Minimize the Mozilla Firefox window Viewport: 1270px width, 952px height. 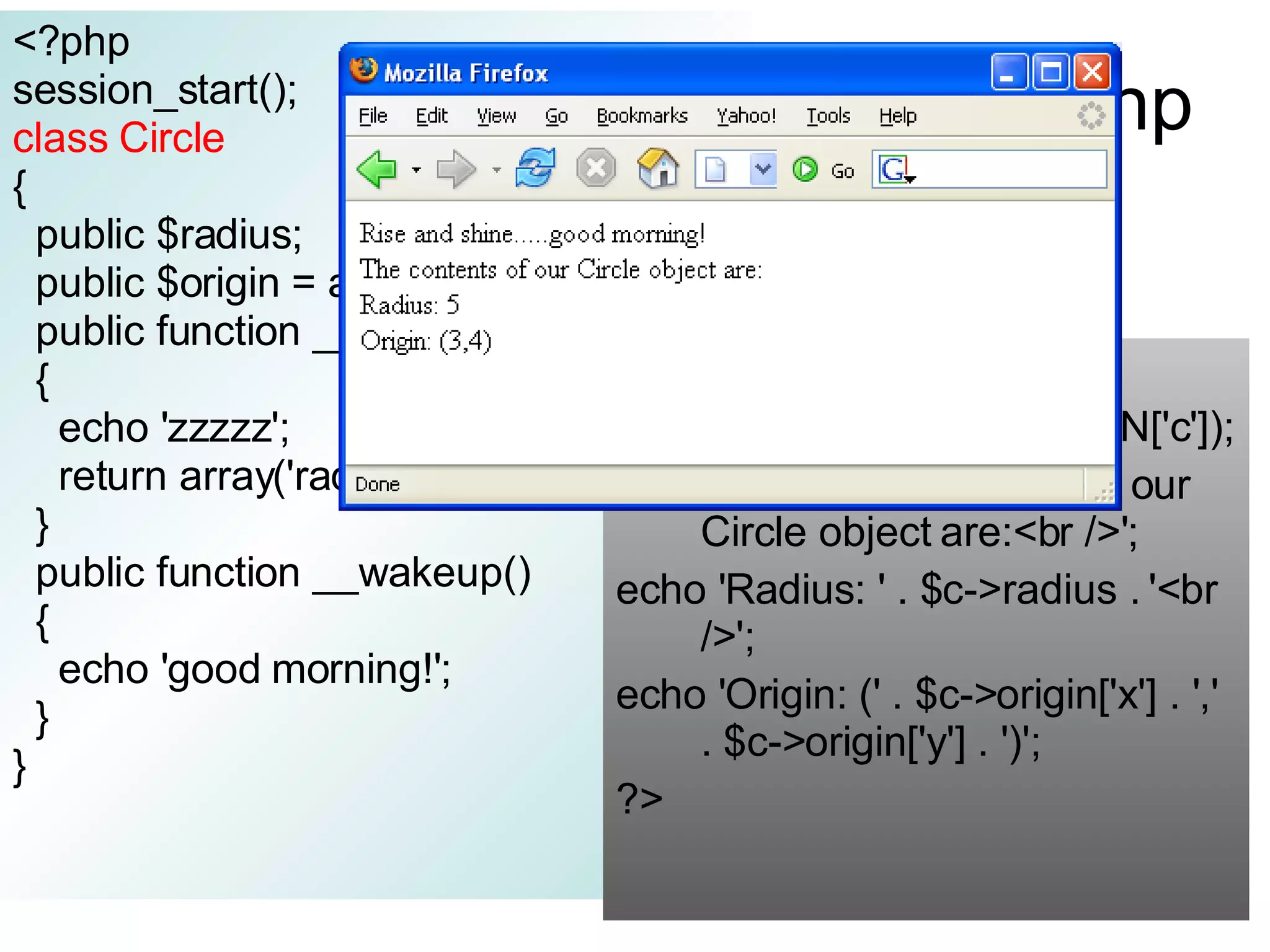1009,72
